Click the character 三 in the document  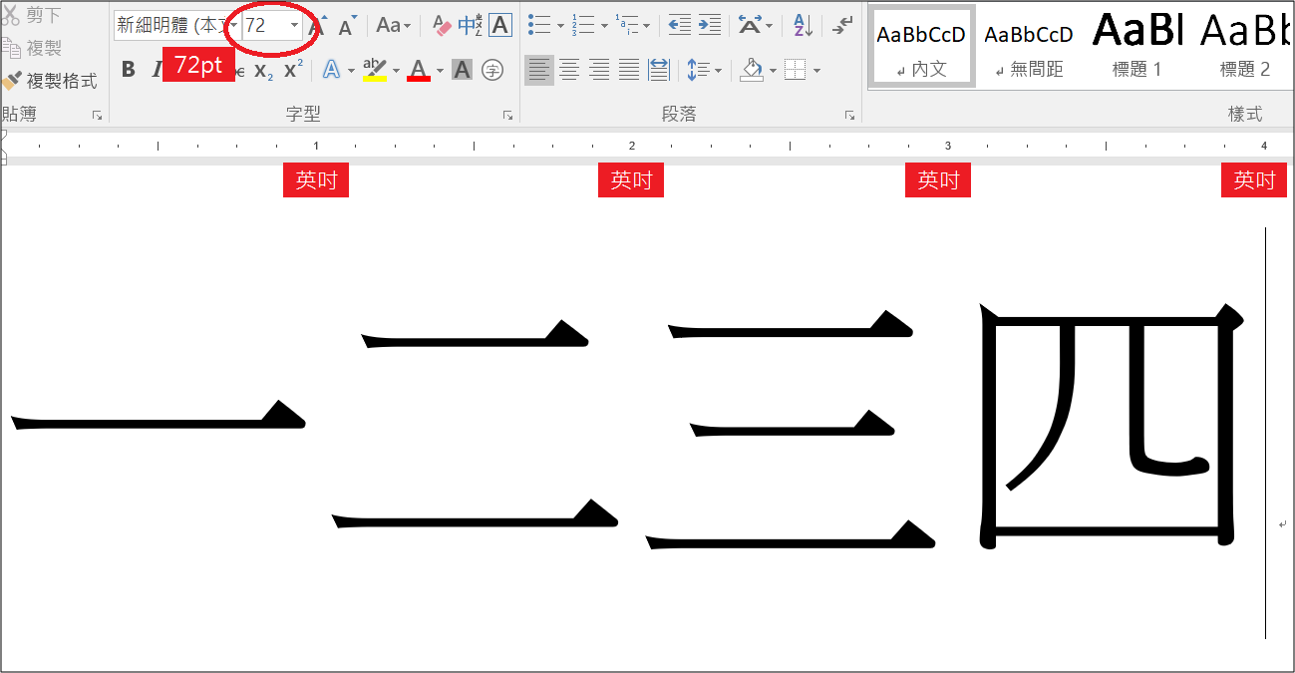790,430
